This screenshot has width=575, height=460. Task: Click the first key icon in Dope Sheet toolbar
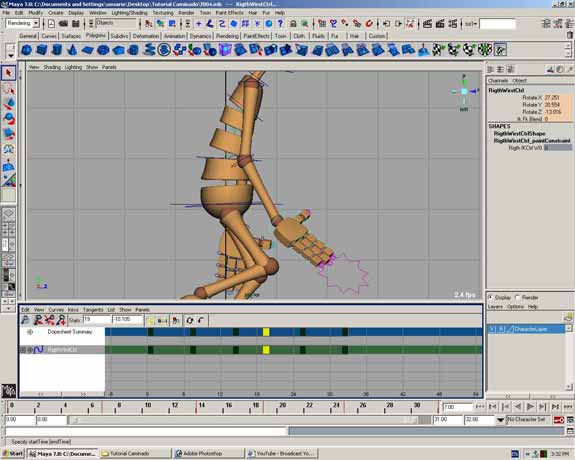pos(25,320)
